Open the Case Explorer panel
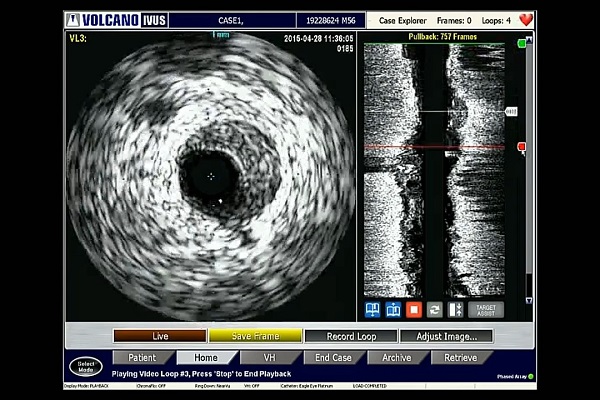This screenshot has width=600, height=400. click(403, 20)
